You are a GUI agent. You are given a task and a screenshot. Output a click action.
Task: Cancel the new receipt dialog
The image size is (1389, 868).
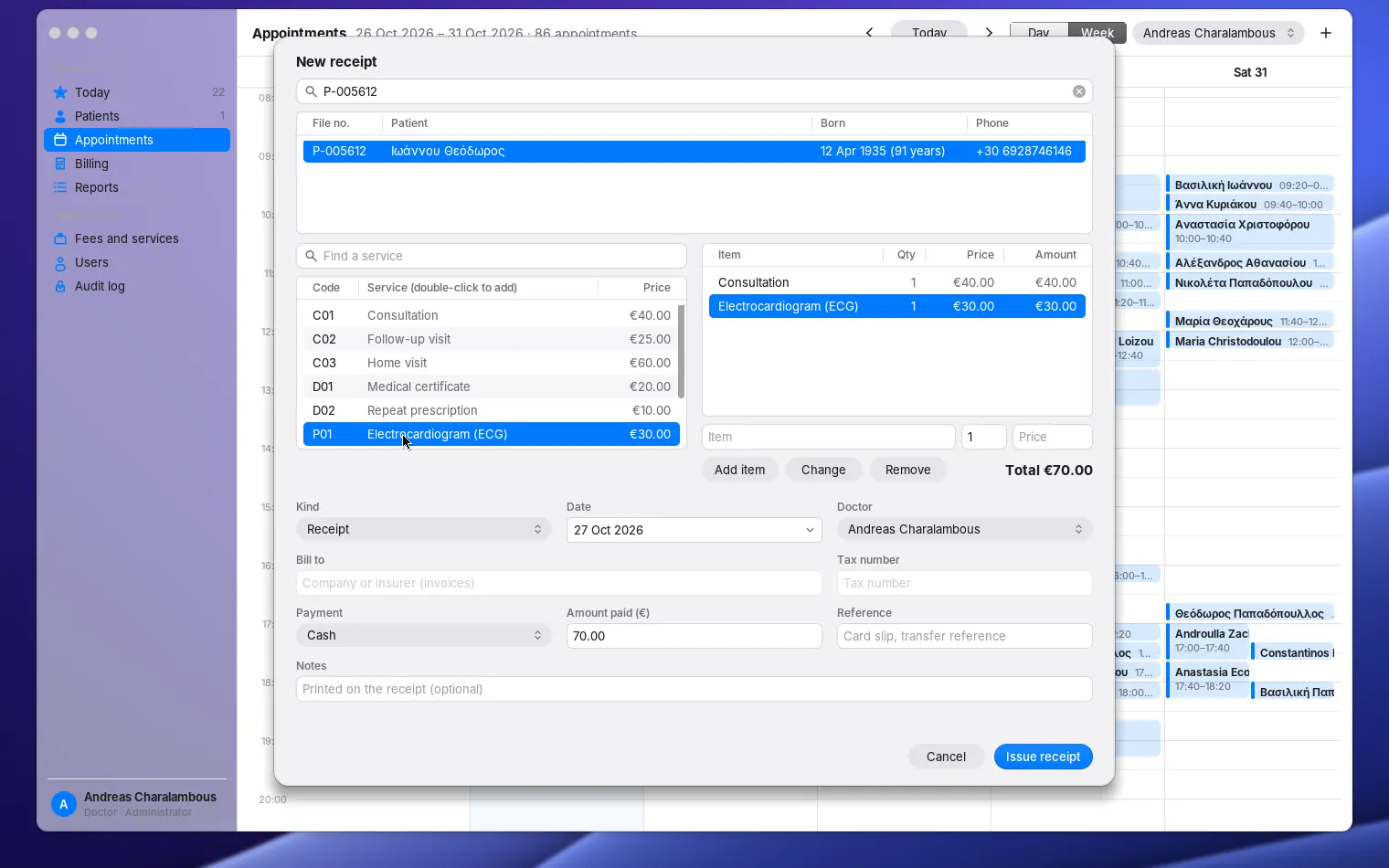[x=946, y=757]
